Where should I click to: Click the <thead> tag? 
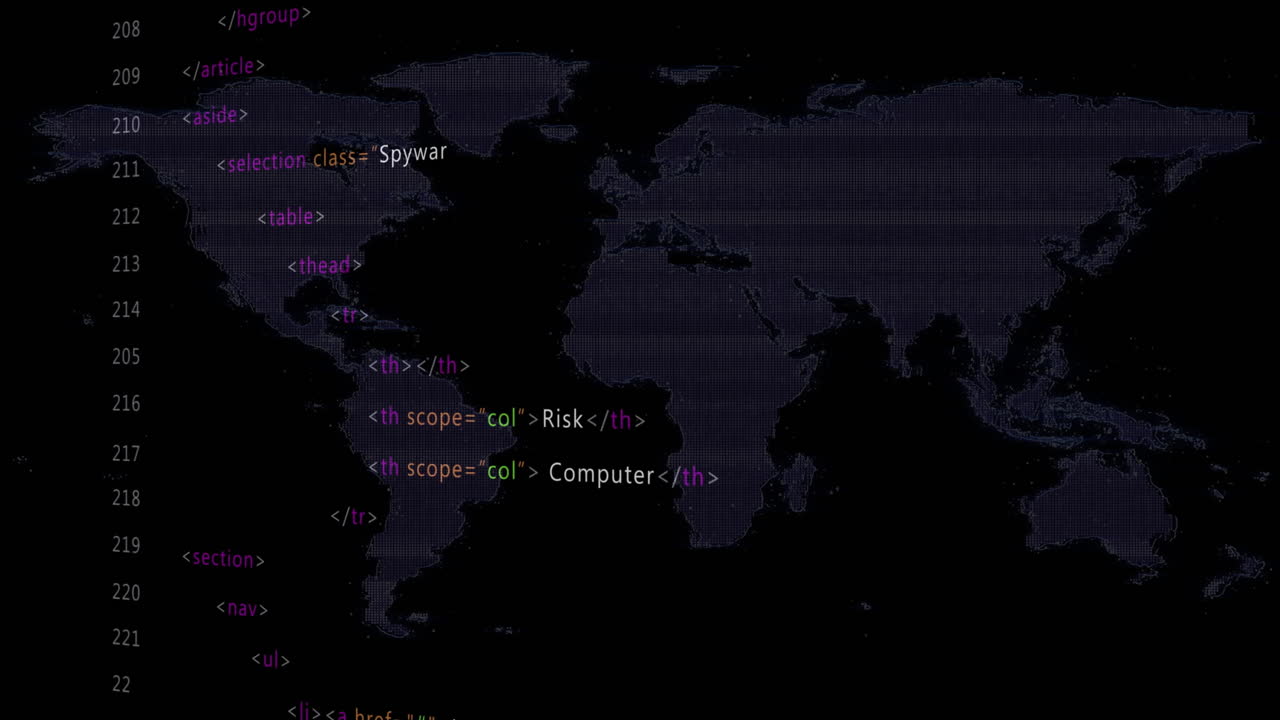tap(325, 265)
